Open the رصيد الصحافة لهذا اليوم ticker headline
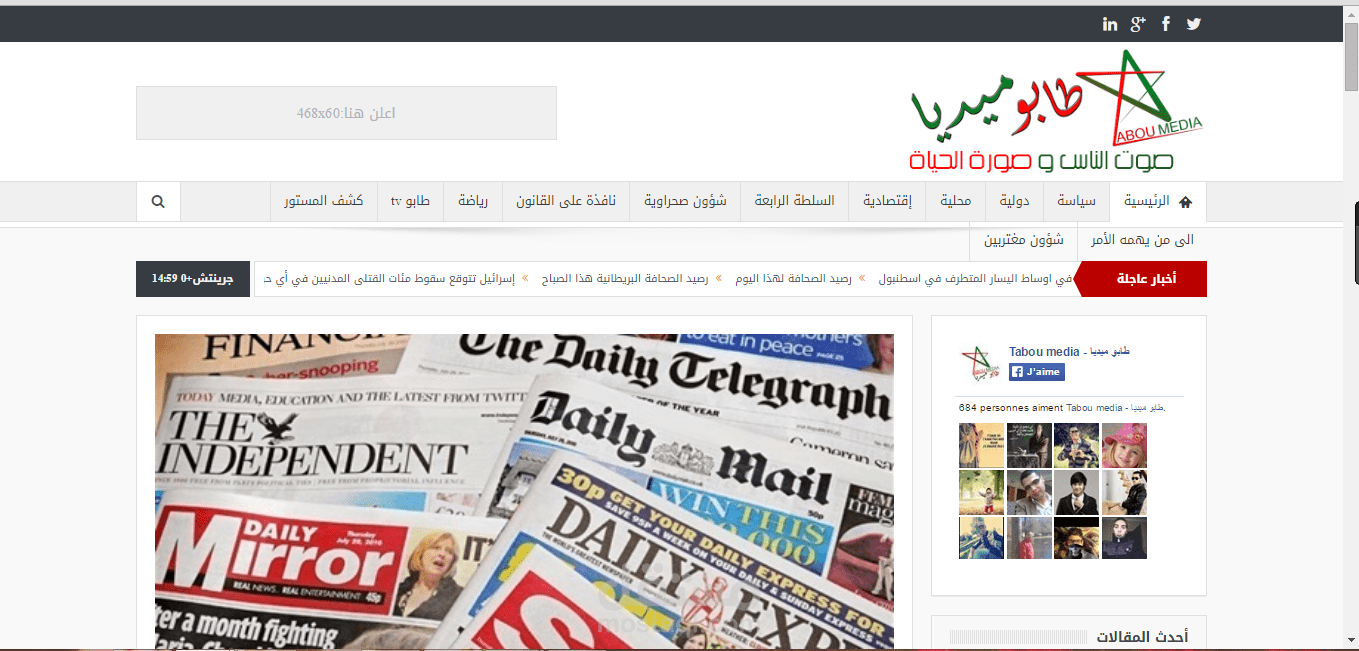Screen dimensions: 1359x651 [x=794, y=279]
